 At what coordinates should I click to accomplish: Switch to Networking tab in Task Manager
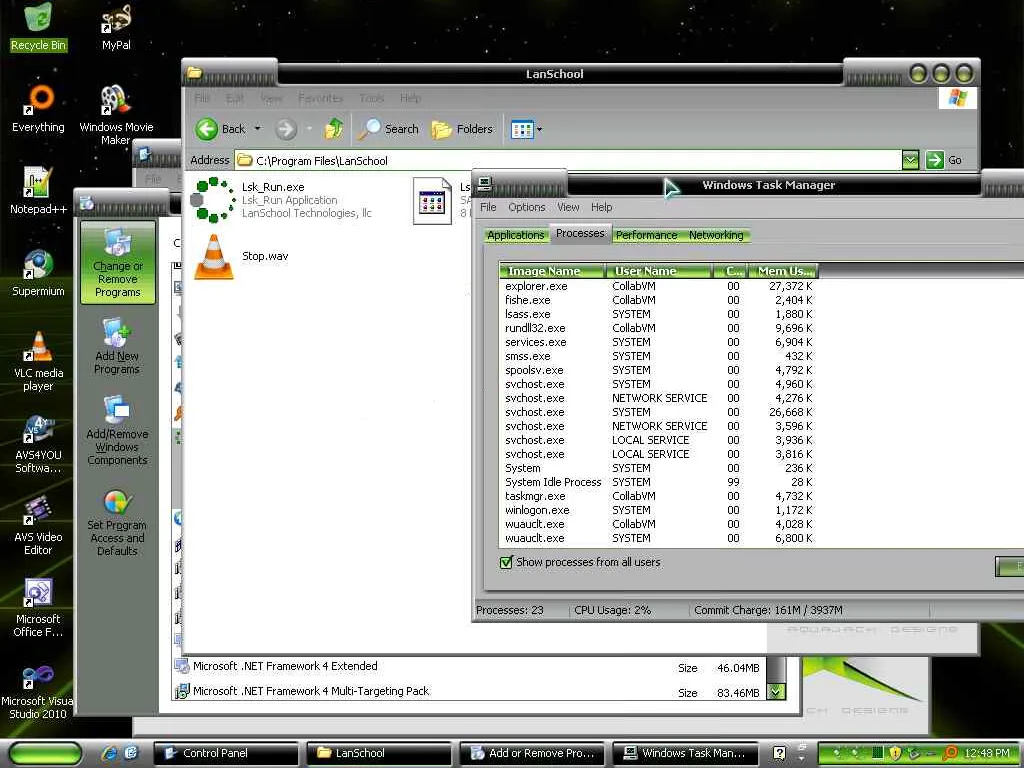coord(716,235)
